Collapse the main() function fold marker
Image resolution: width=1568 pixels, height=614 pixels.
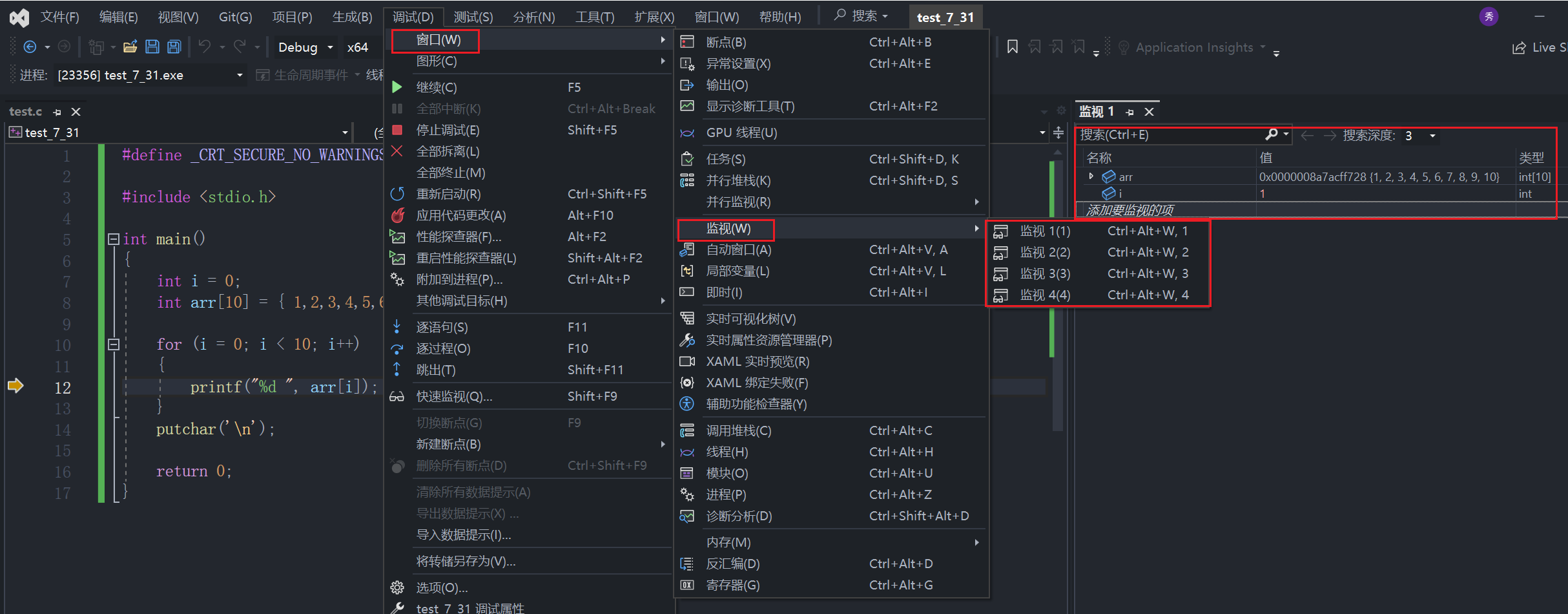(113, 239)
